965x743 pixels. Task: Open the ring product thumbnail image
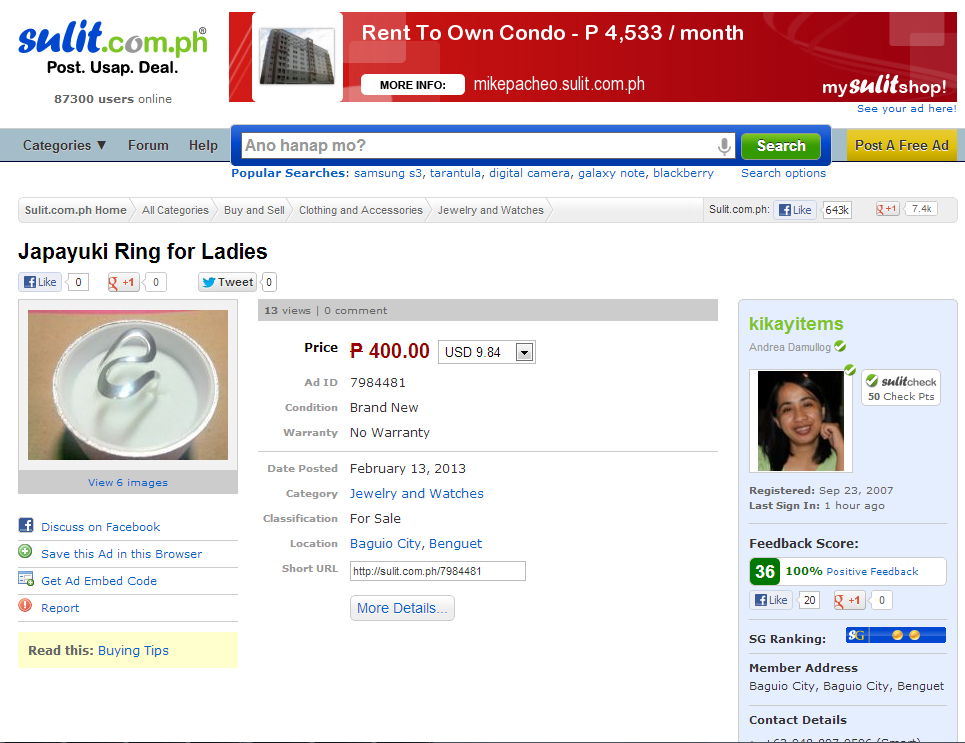128,385
